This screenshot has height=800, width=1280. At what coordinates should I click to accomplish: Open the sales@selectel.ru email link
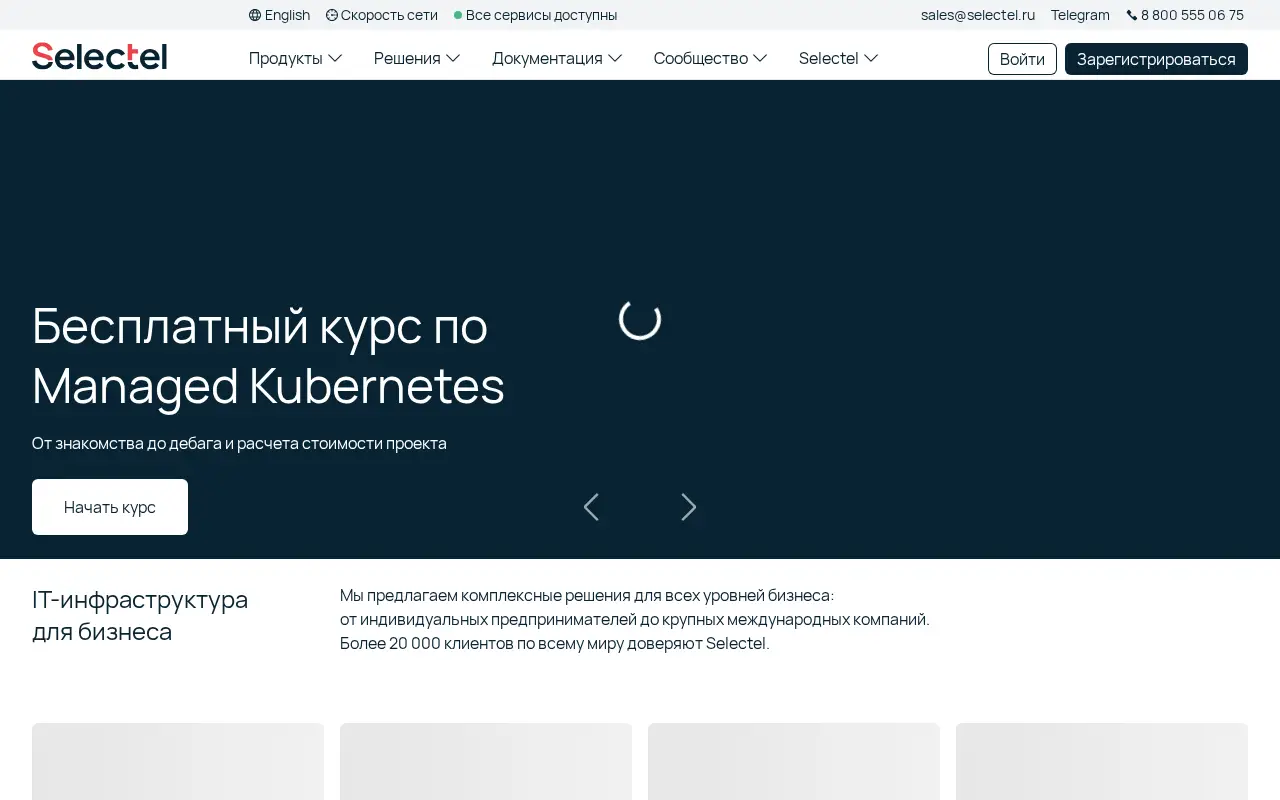pos(978,15)
